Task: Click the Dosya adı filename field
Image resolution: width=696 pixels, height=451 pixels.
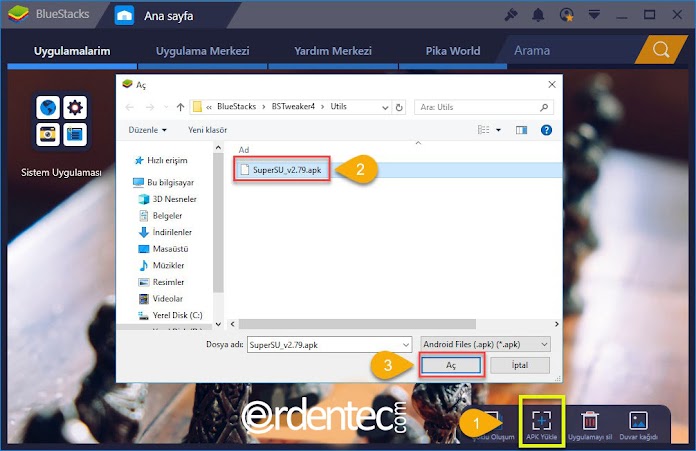Action: click(x=328, y=344)
